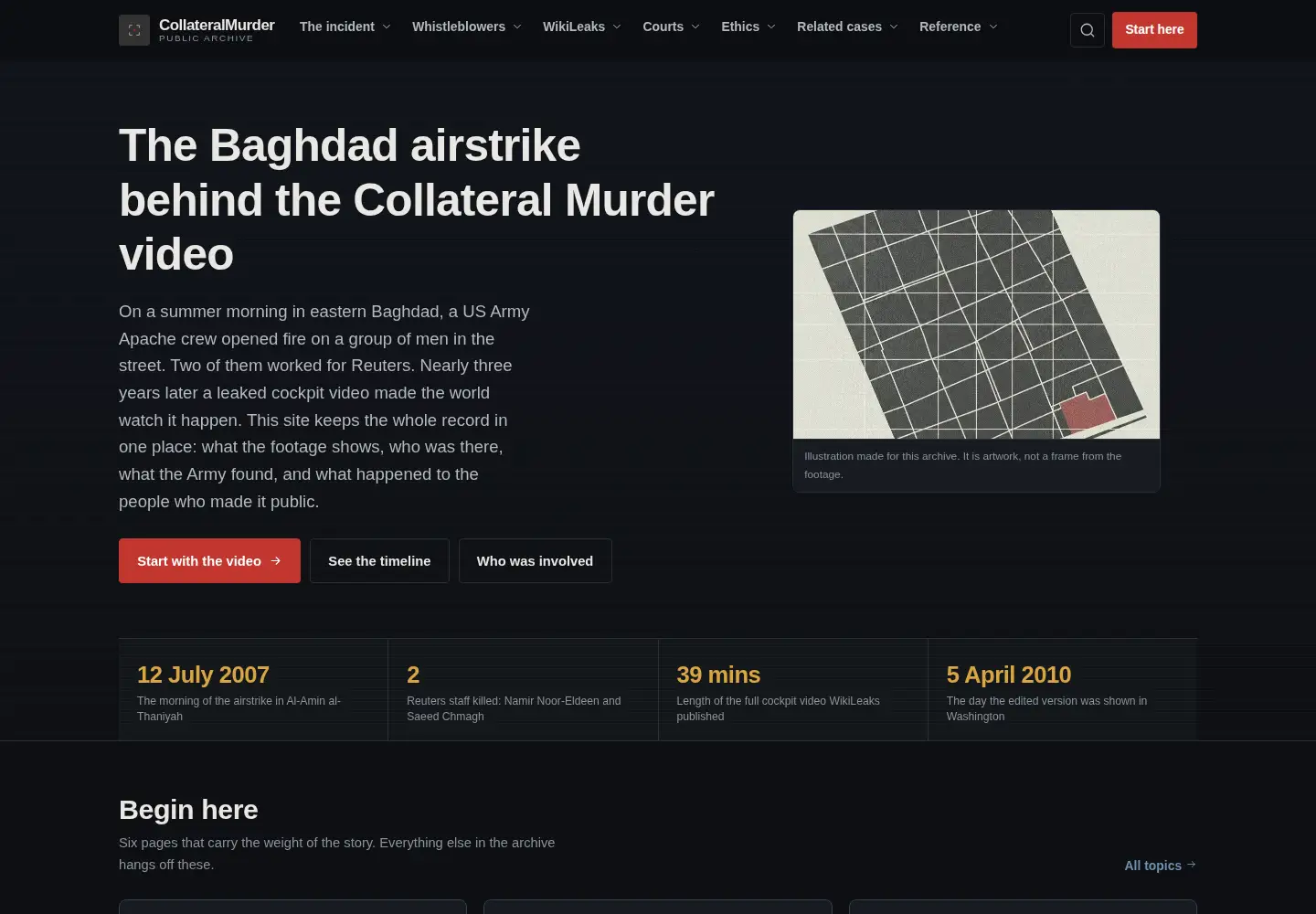The width and height of the screenshot is (1316, 914).
Task: Click arrow icon in Start with the video
Action: point(275,560)
